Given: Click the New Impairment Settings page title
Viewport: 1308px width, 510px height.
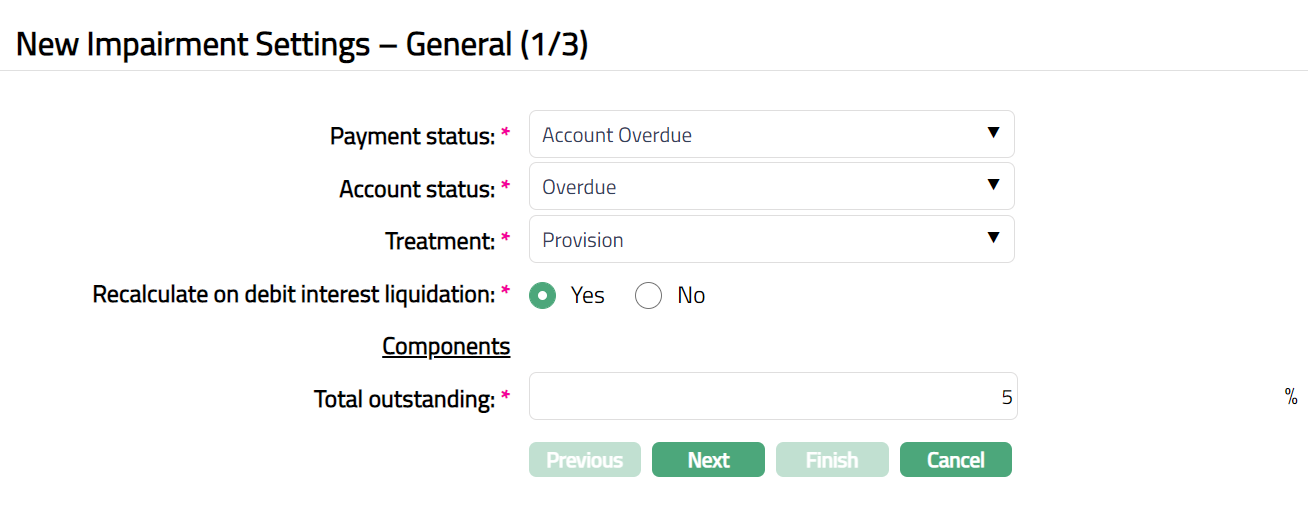Looking at the screenshot, I should (302, 45).
